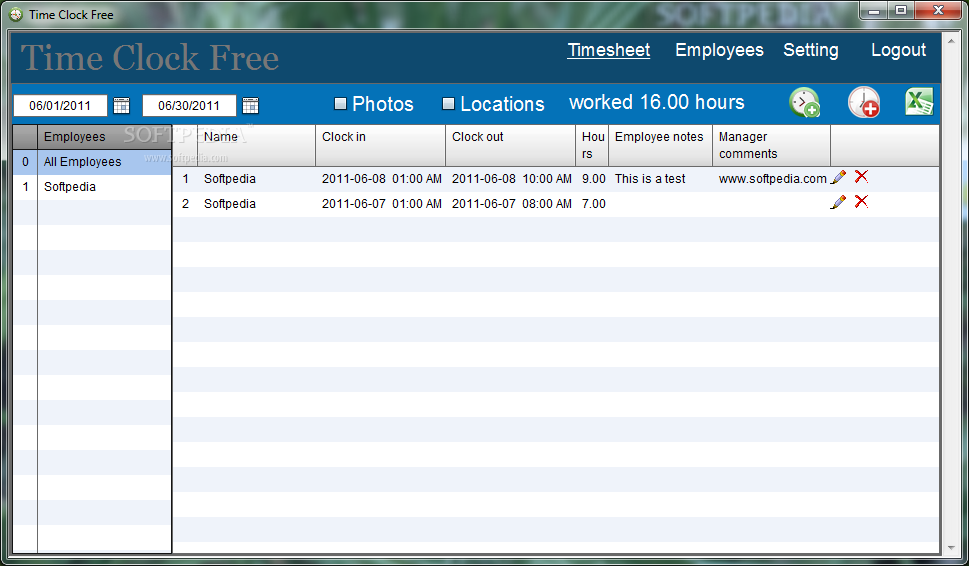Click the Name column header
969x566 pixels.
[256, 145]
